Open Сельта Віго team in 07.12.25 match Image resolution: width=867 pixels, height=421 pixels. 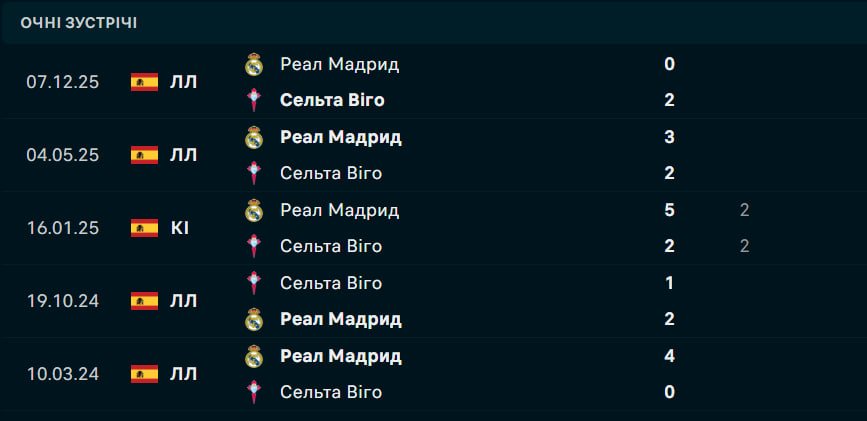click(x=332, y=100)
